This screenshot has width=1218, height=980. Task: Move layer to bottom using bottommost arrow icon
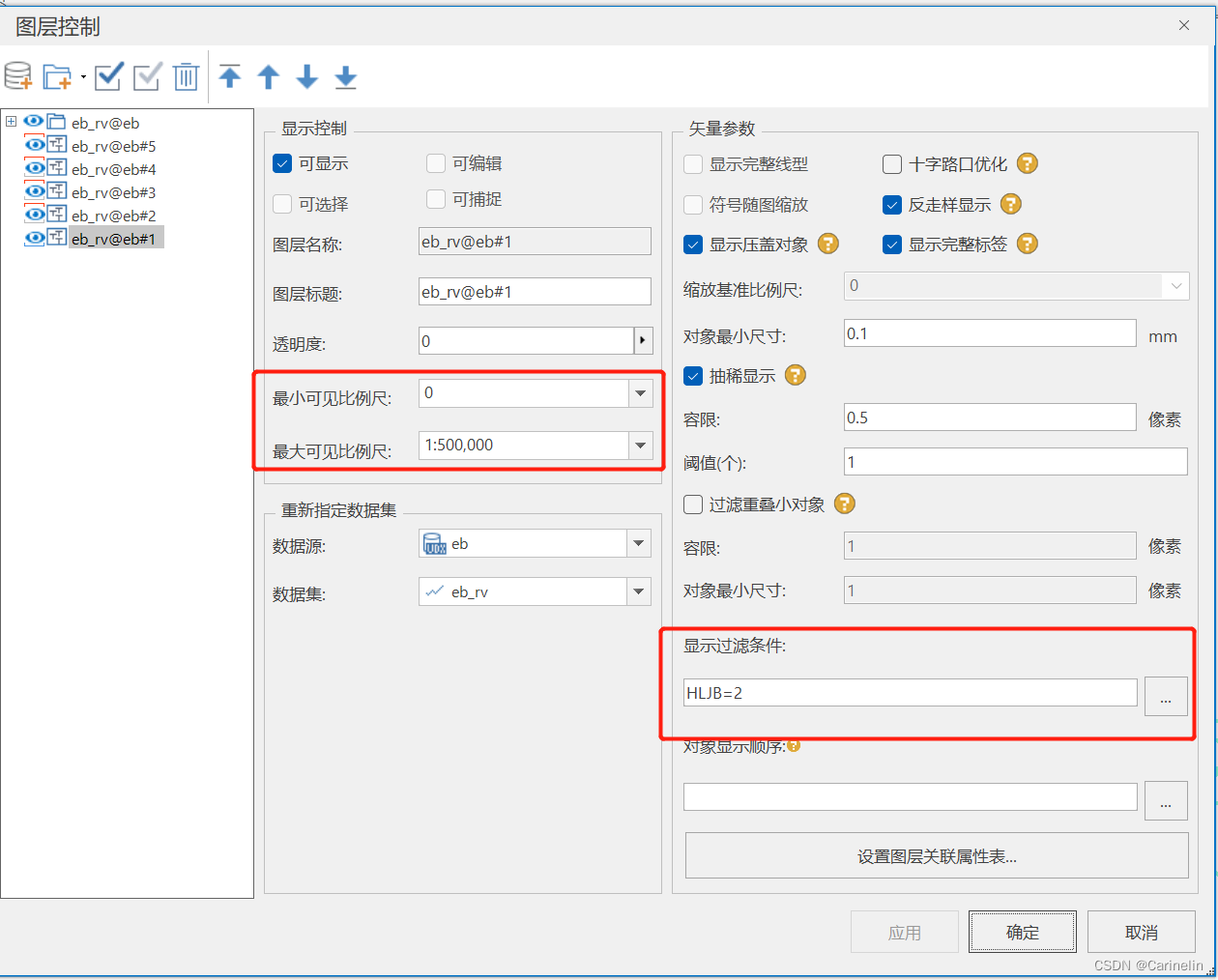(x=345, y=76)
